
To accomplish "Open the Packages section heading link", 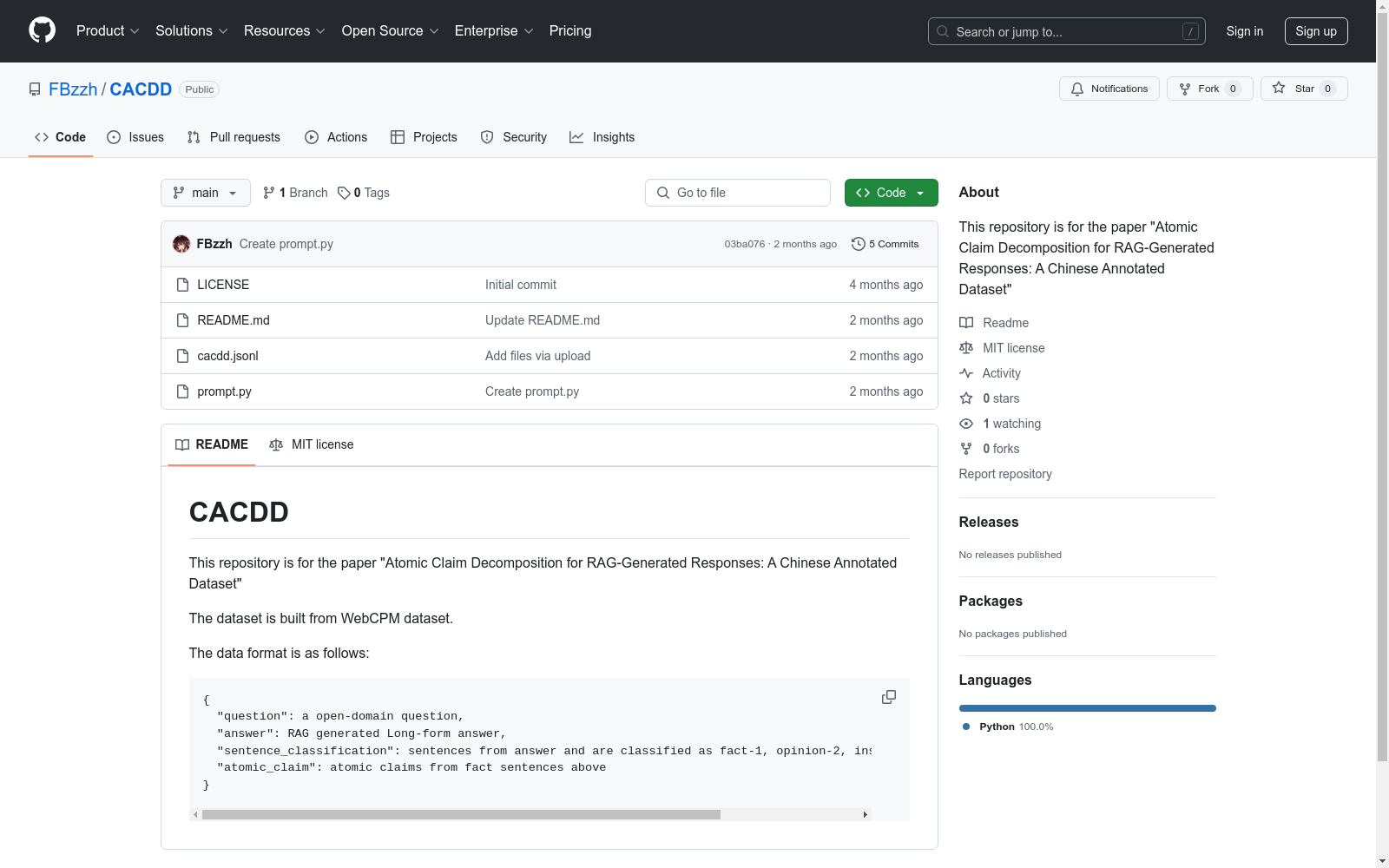I will point(991,601).
